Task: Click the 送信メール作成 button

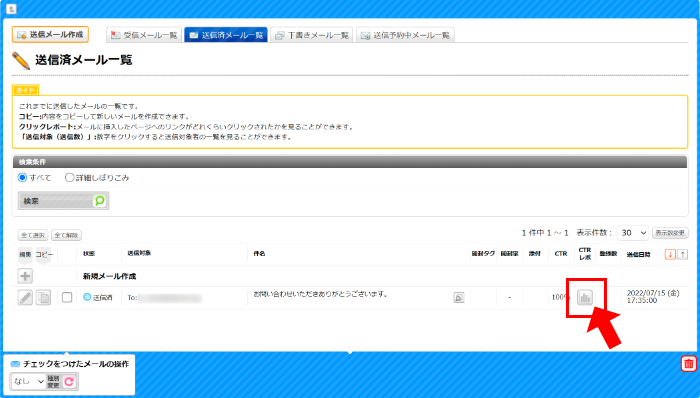Action: point(50,34)
